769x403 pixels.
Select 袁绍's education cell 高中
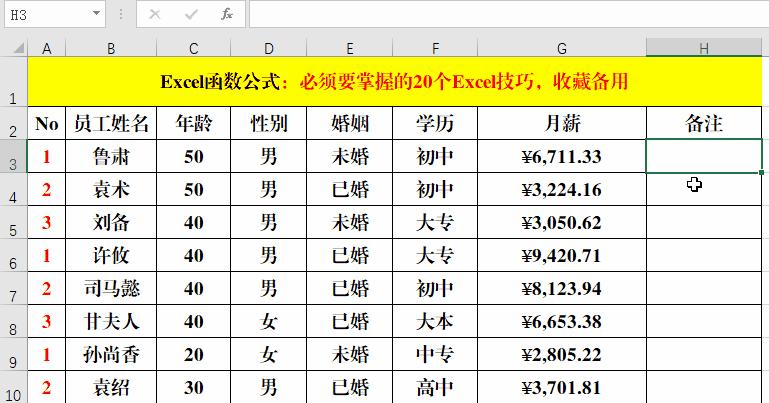pos(435,387)
